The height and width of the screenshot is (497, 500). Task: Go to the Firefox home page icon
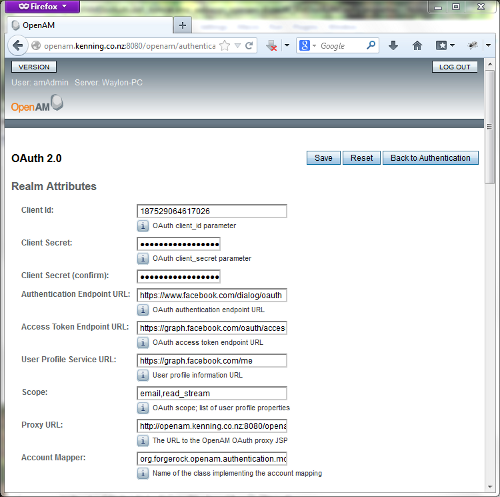(417, 46)
